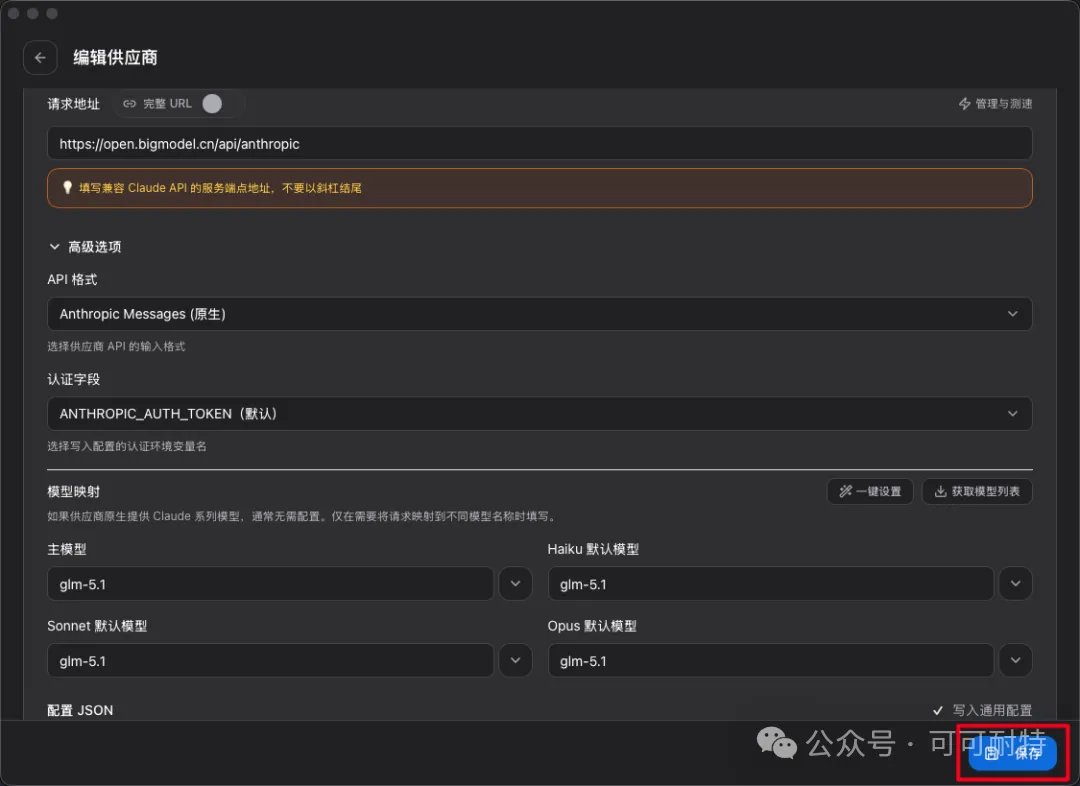Edit the Sonnet 默认模型 field
This screenshot has height=786, width=1080.
pyautogui.click(x=270, y=661)
